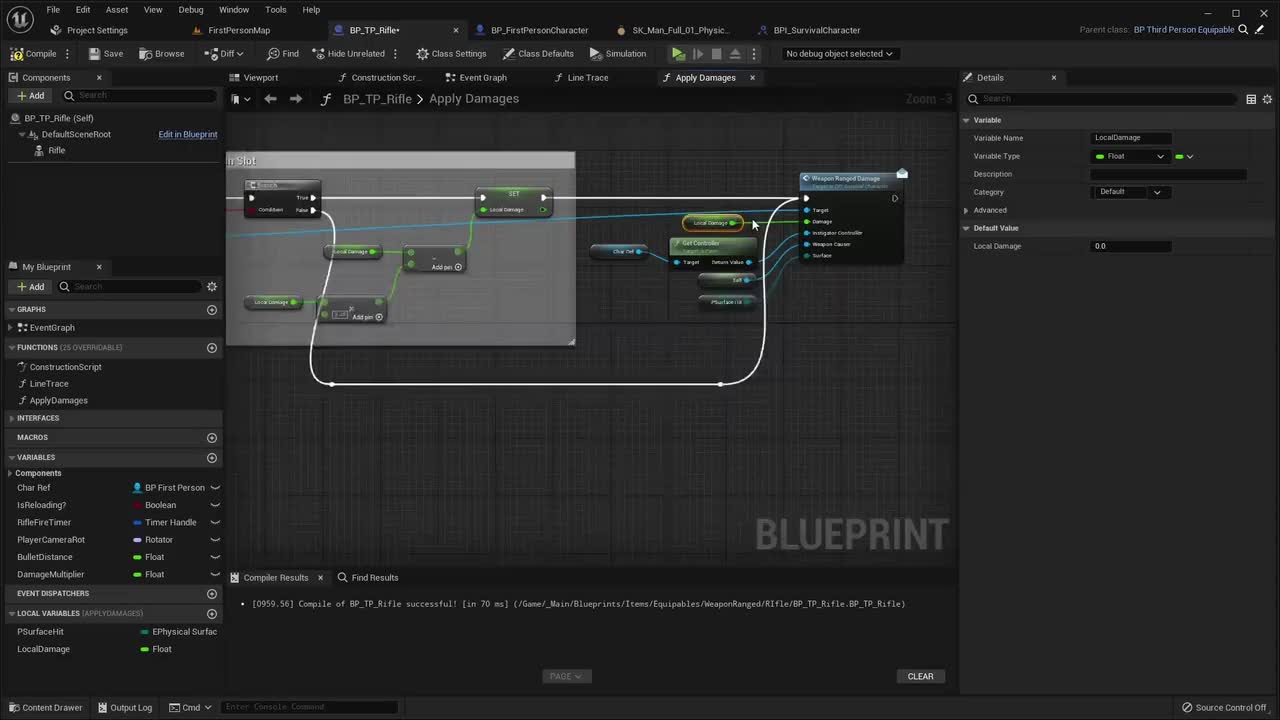Click Add button in My Blueprint panel
Screen dimensions: 1280x720
[30, 287]
